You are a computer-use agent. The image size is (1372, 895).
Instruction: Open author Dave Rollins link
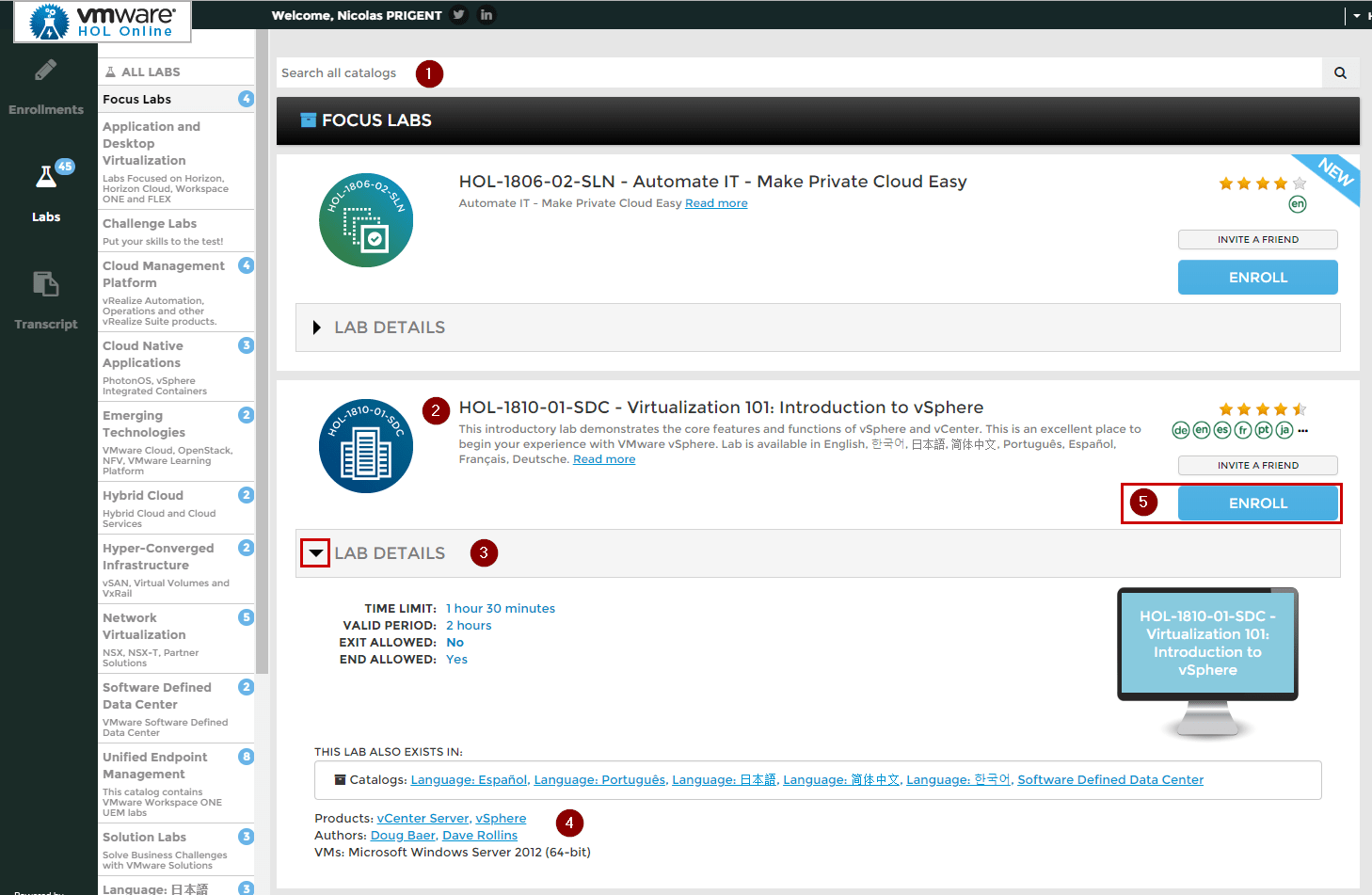[x=480, y=836]
